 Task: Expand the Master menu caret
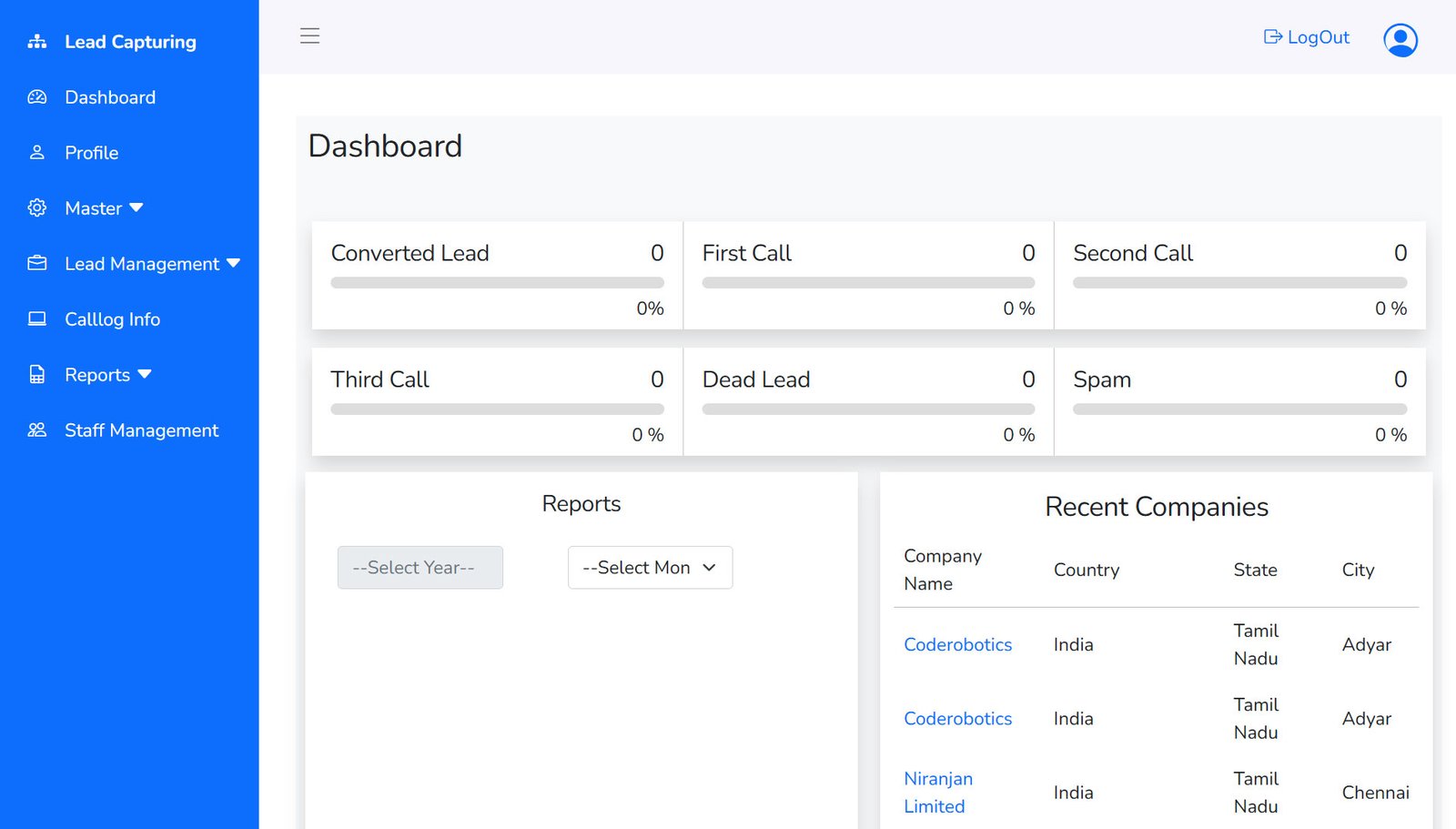click(136, 208)
